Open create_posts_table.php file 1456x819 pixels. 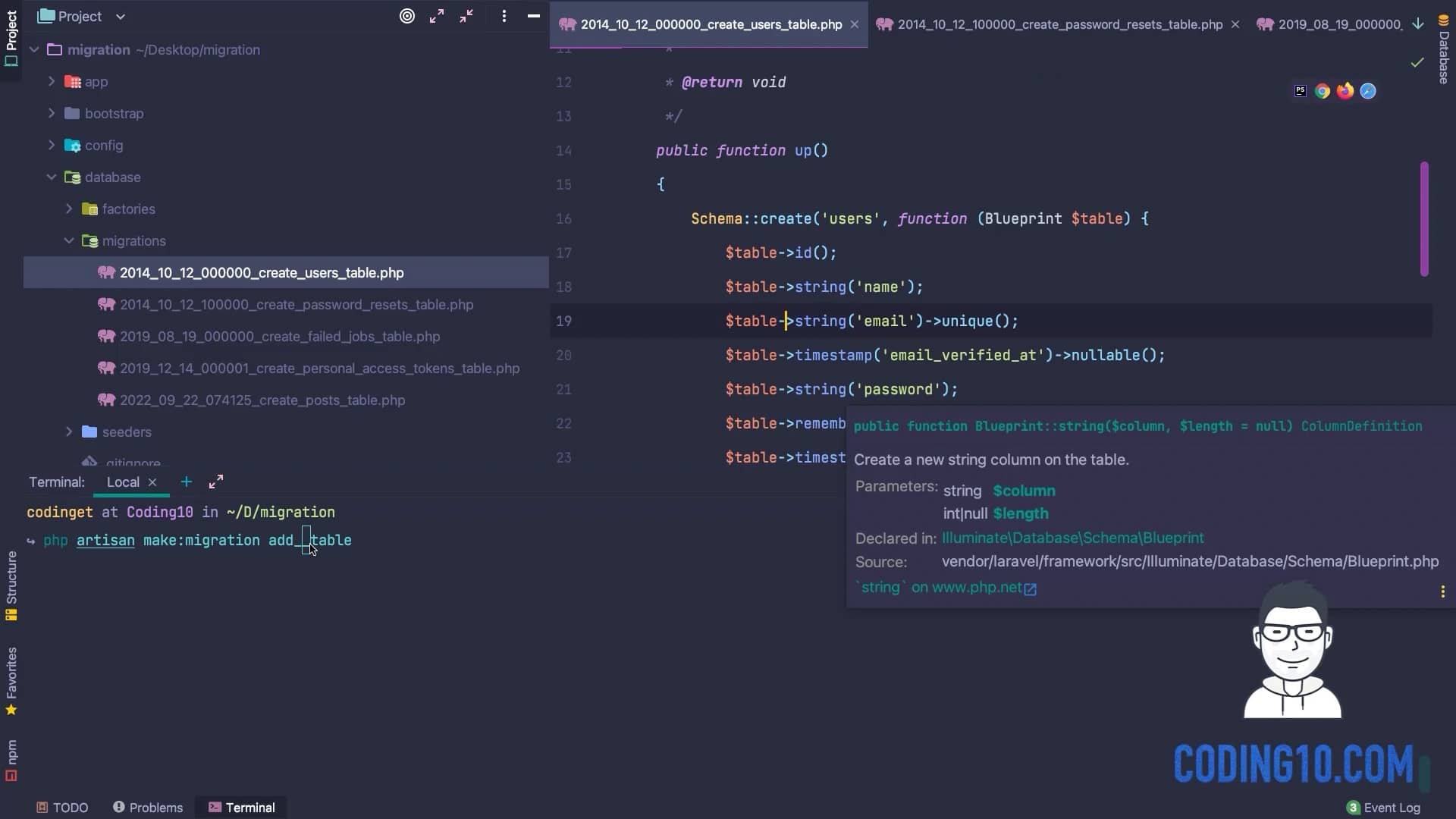click(262, 400)
